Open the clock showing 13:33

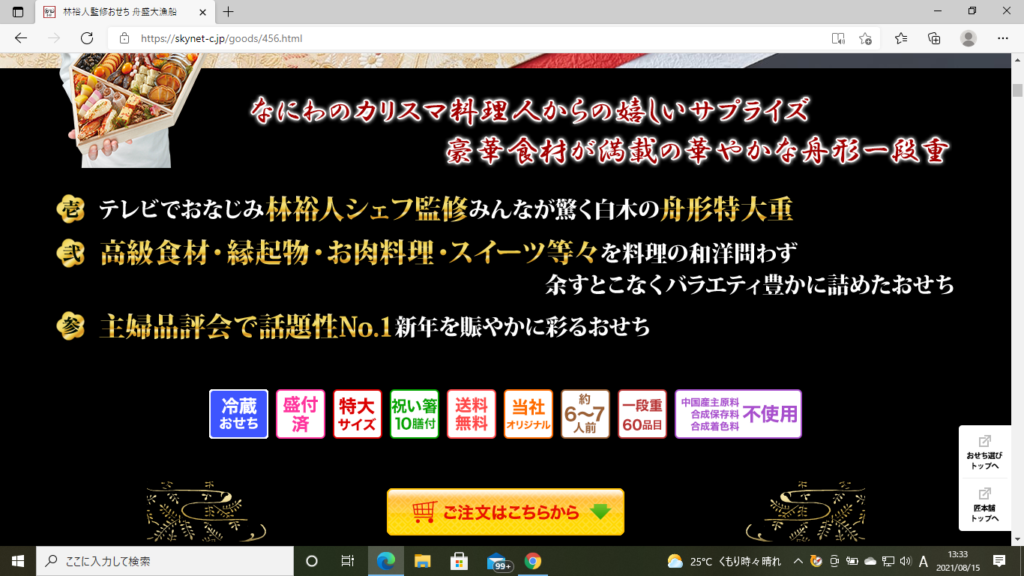(x=958, y=561)
